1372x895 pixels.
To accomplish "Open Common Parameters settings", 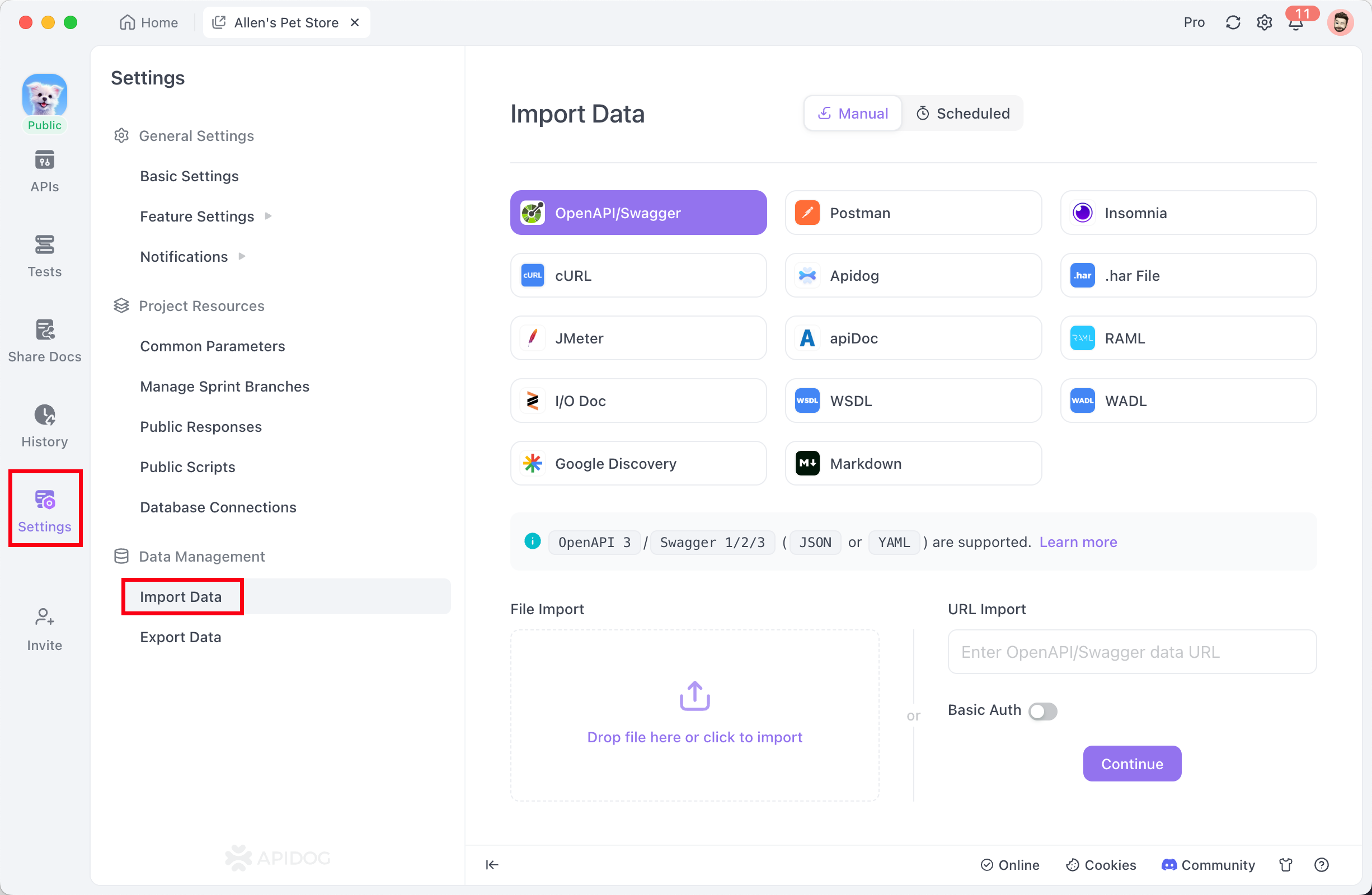I will point(212,346).
